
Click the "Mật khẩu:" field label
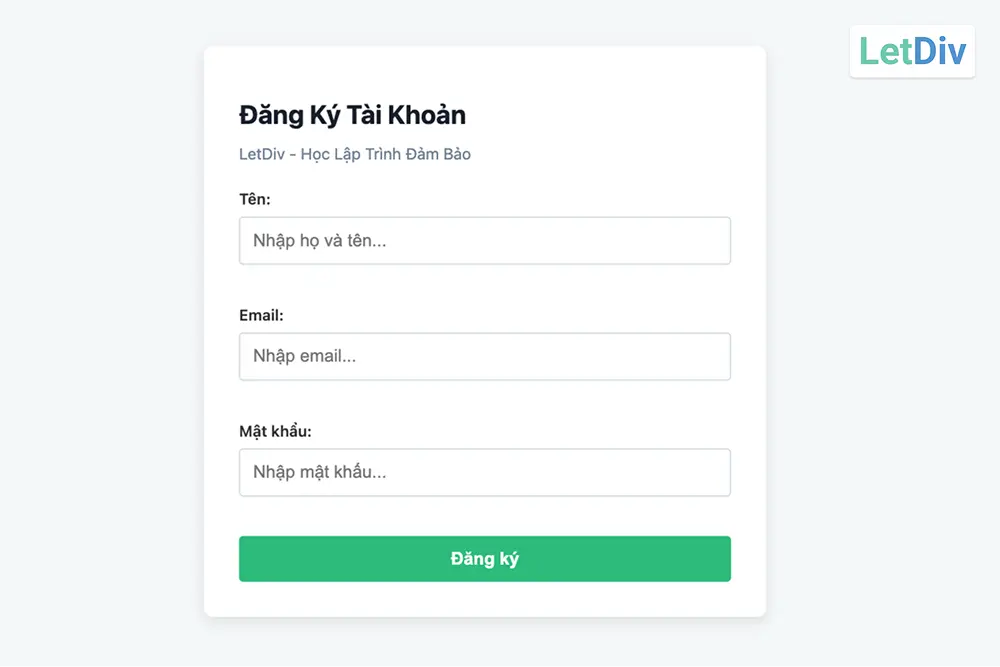click(275, 431)
